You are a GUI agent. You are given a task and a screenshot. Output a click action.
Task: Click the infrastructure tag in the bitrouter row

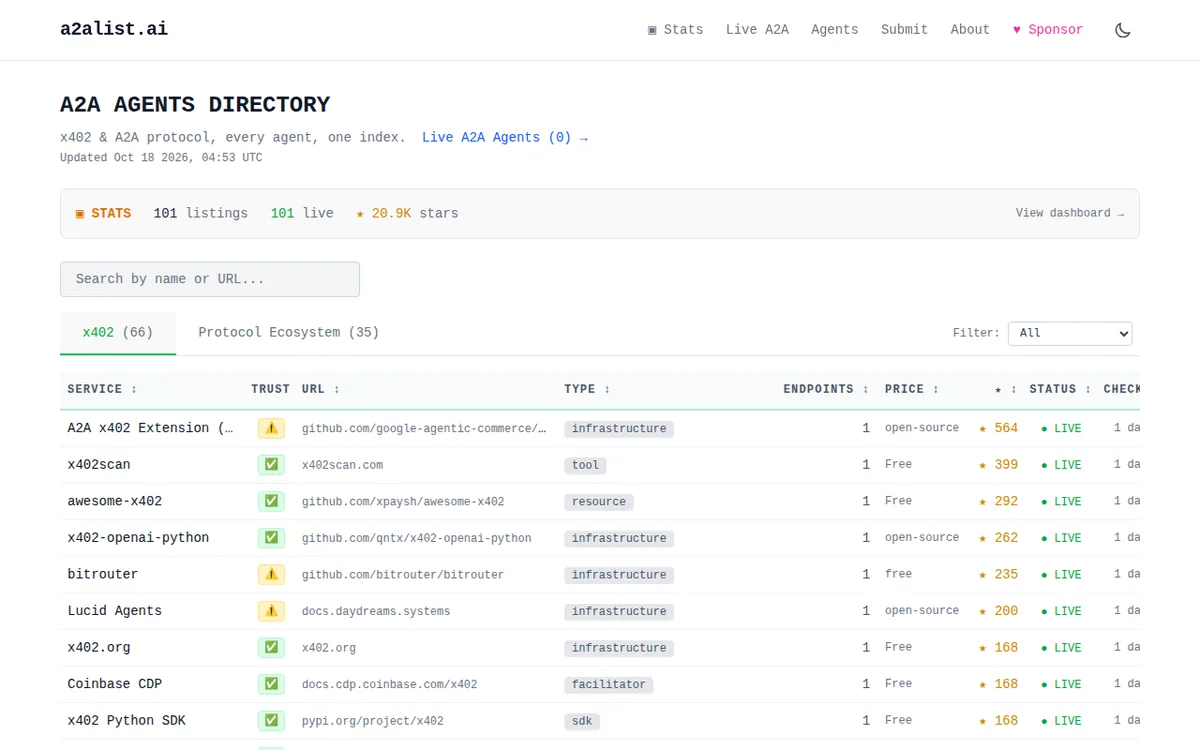pos(619,575)
